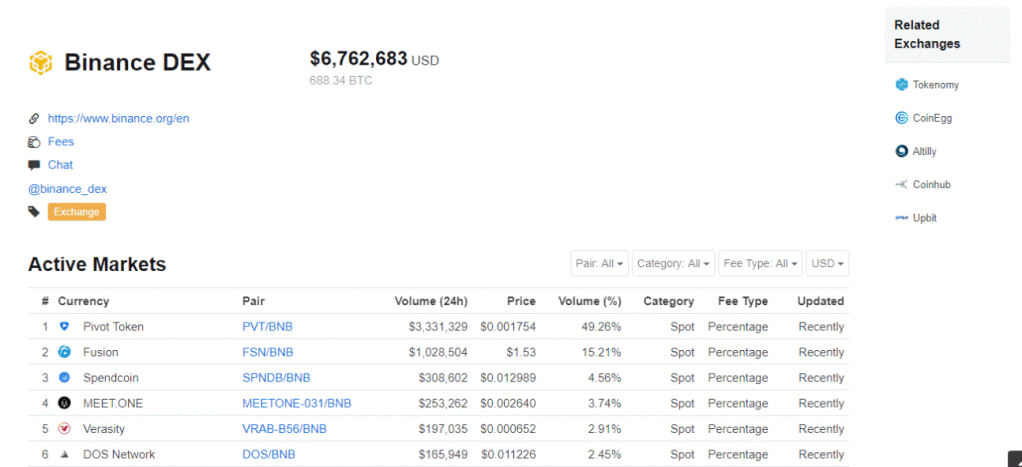Click the $6,762,683 total volume figure
This screenshot has width=1022, height=467.
coord(358,59)
